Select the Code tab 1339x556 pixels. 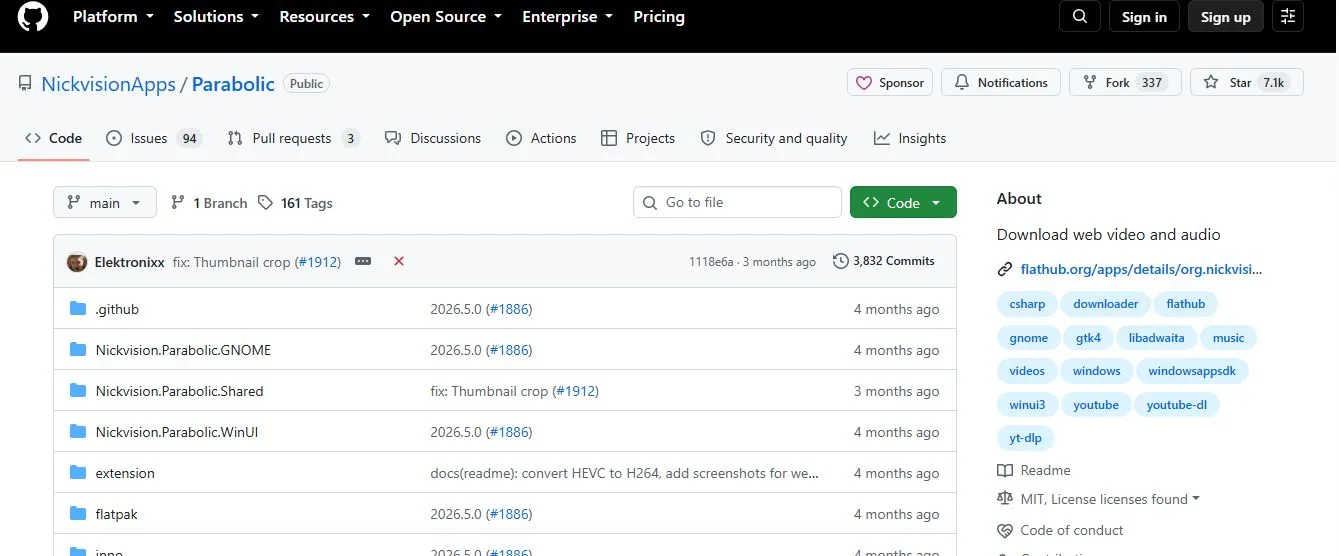54,138
